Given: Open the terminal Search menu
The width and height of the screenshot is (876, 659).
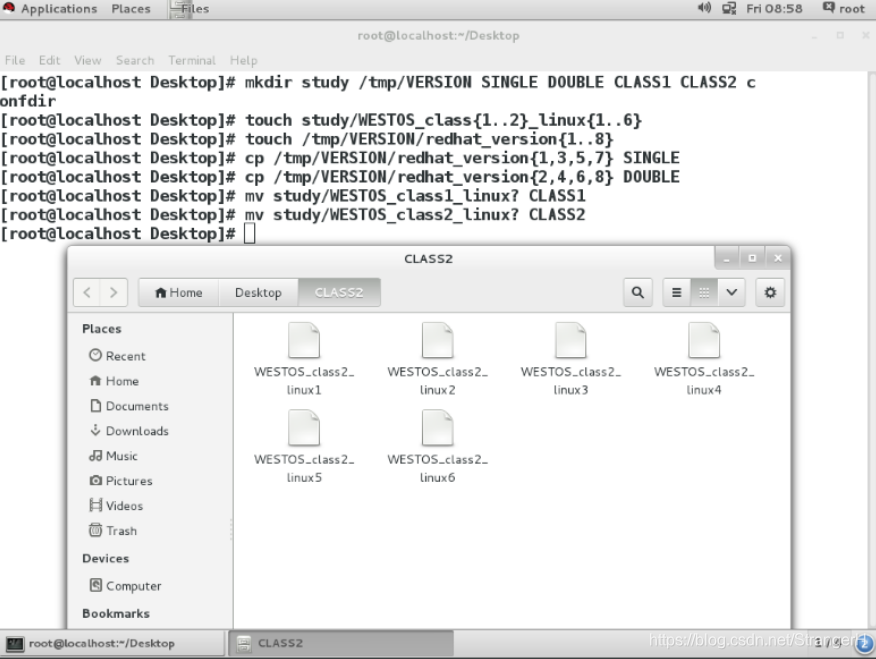Looking at the screenshot, I should 135,60.
